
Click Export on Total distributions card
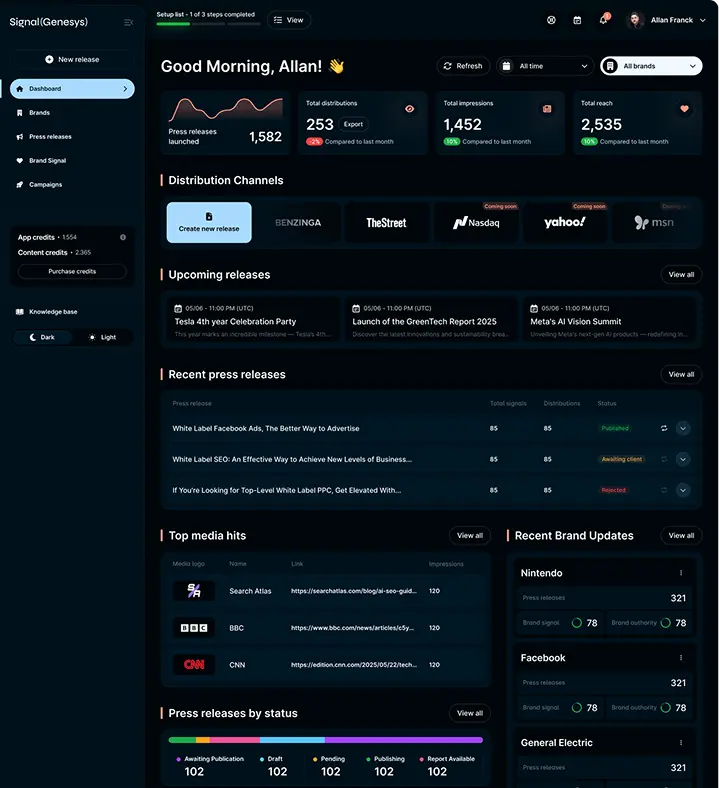point(353,124)
